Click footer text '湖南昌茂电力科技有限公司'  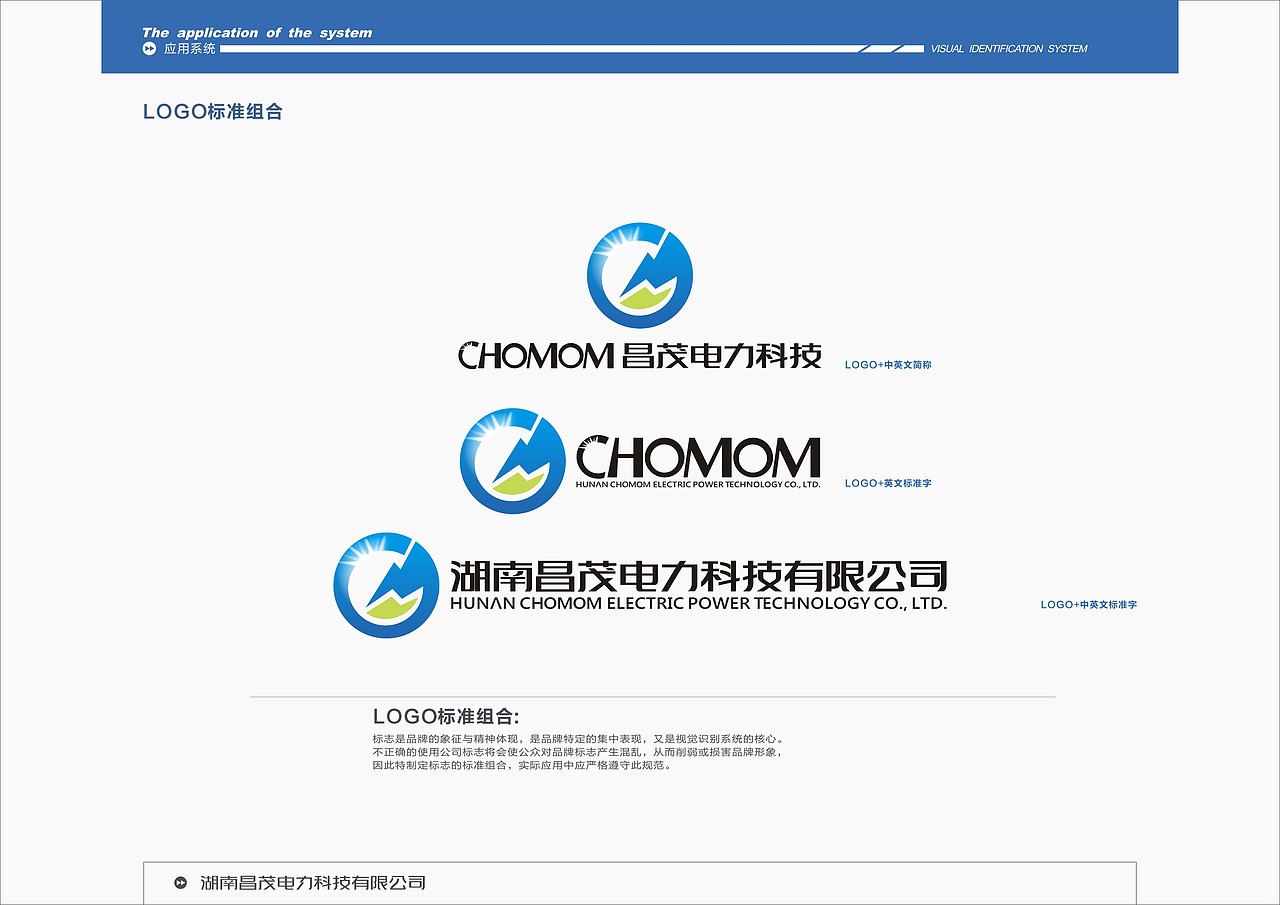(x=313, y=883)
